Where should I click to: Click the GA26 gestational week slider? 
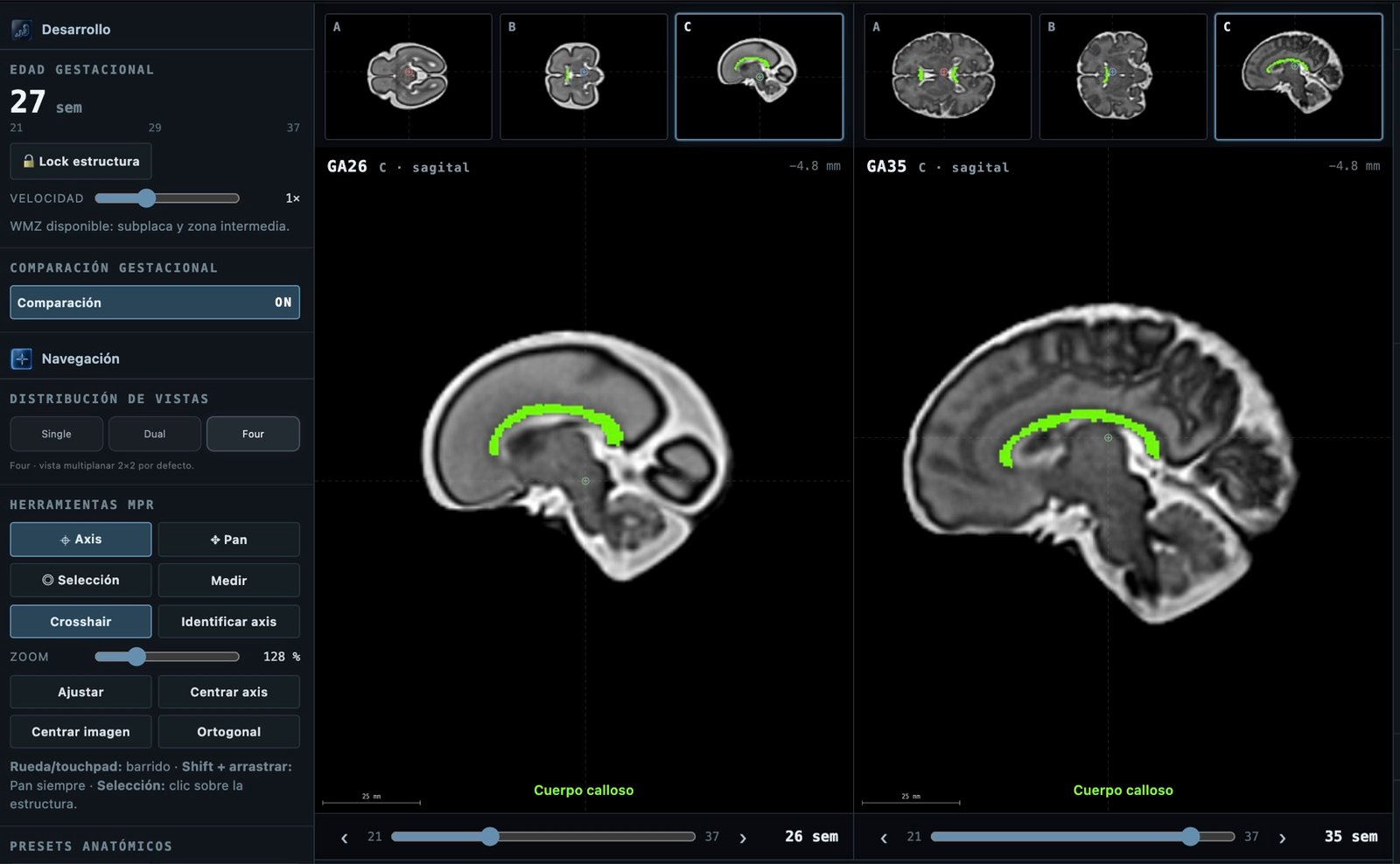pos(543,837)
